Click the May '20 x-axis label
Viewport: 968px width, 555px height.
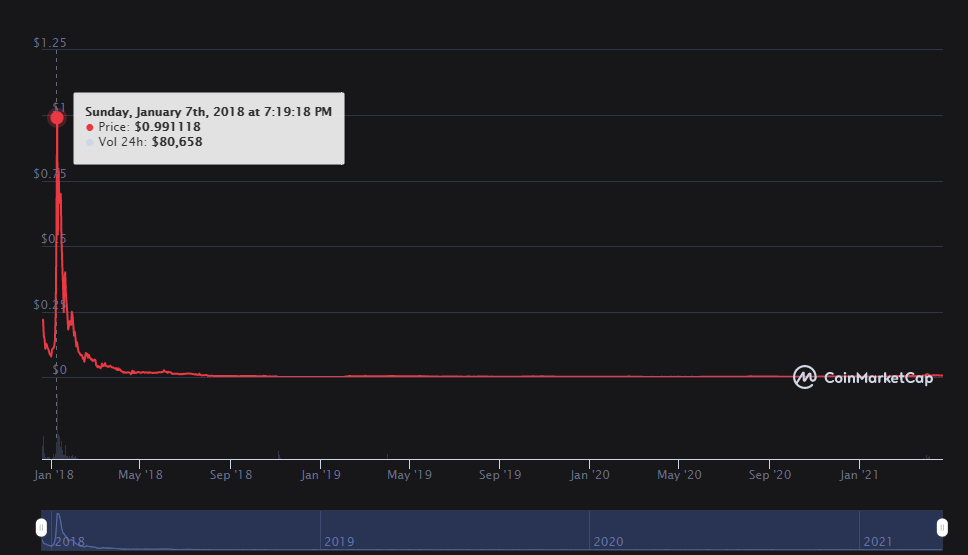pos(679,475)
